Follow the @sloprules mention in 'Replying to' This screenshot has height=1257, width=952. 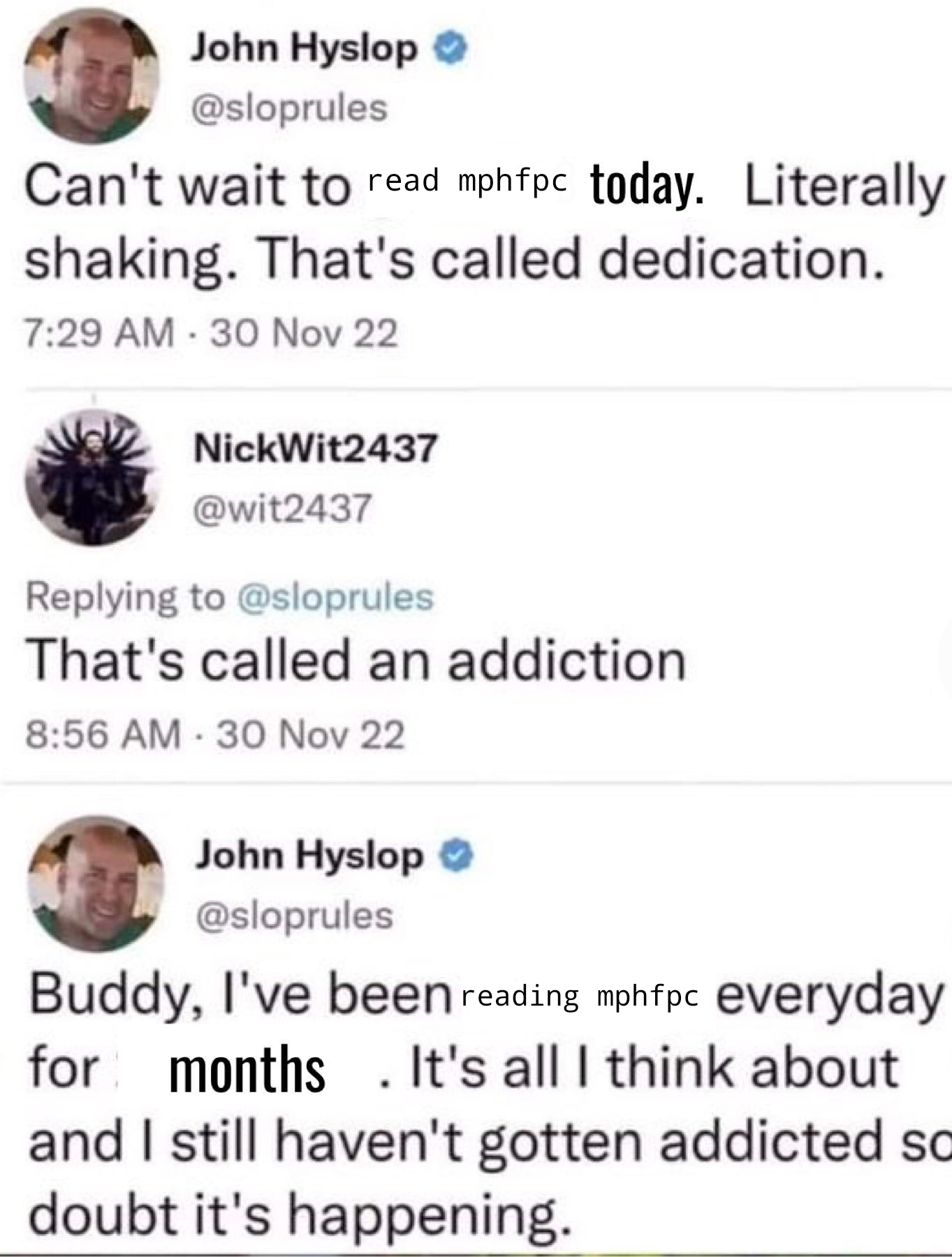(x=336, y=598)
